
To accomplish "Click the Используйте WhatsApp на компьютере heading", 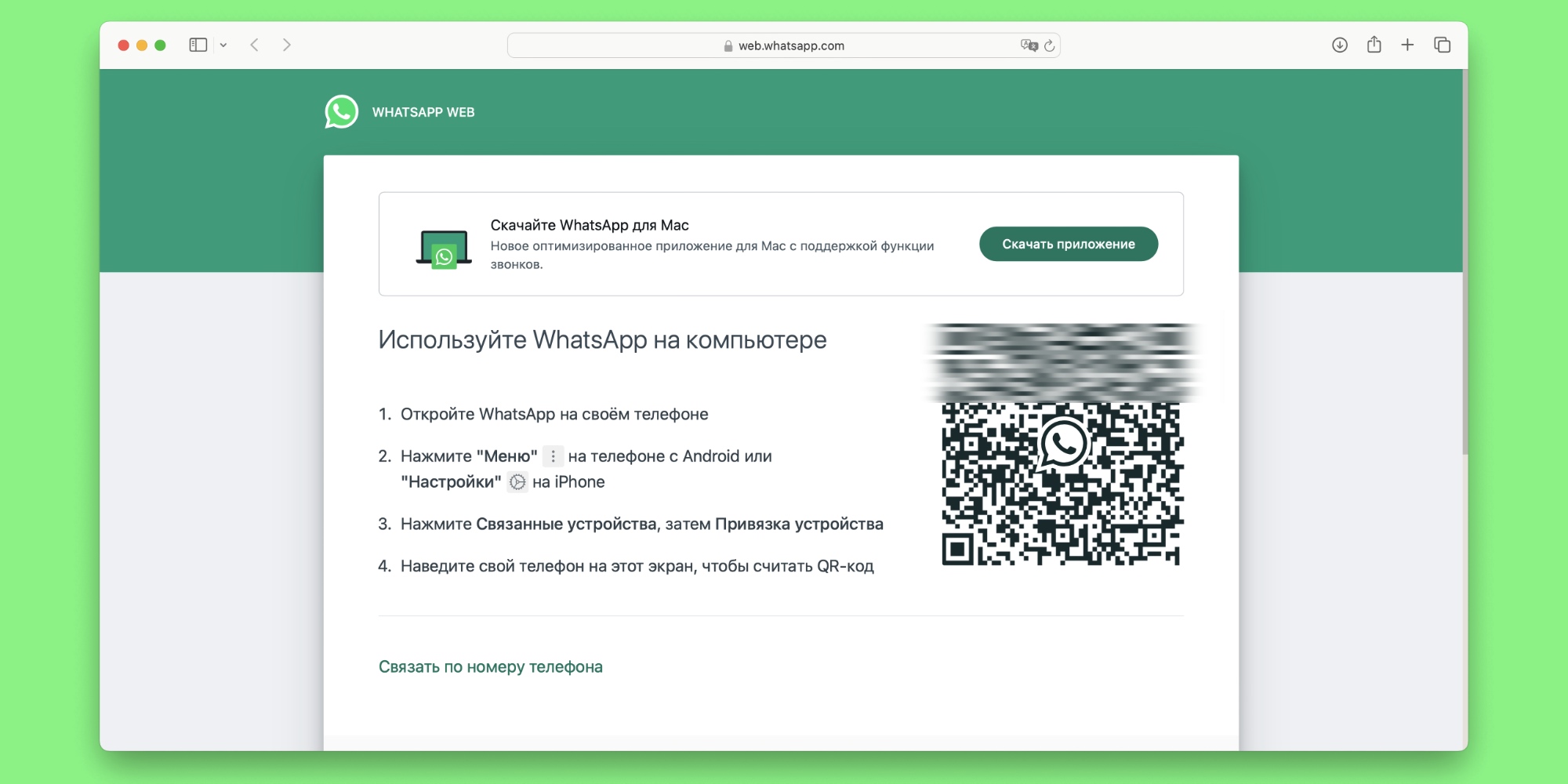I will point(602,339).
